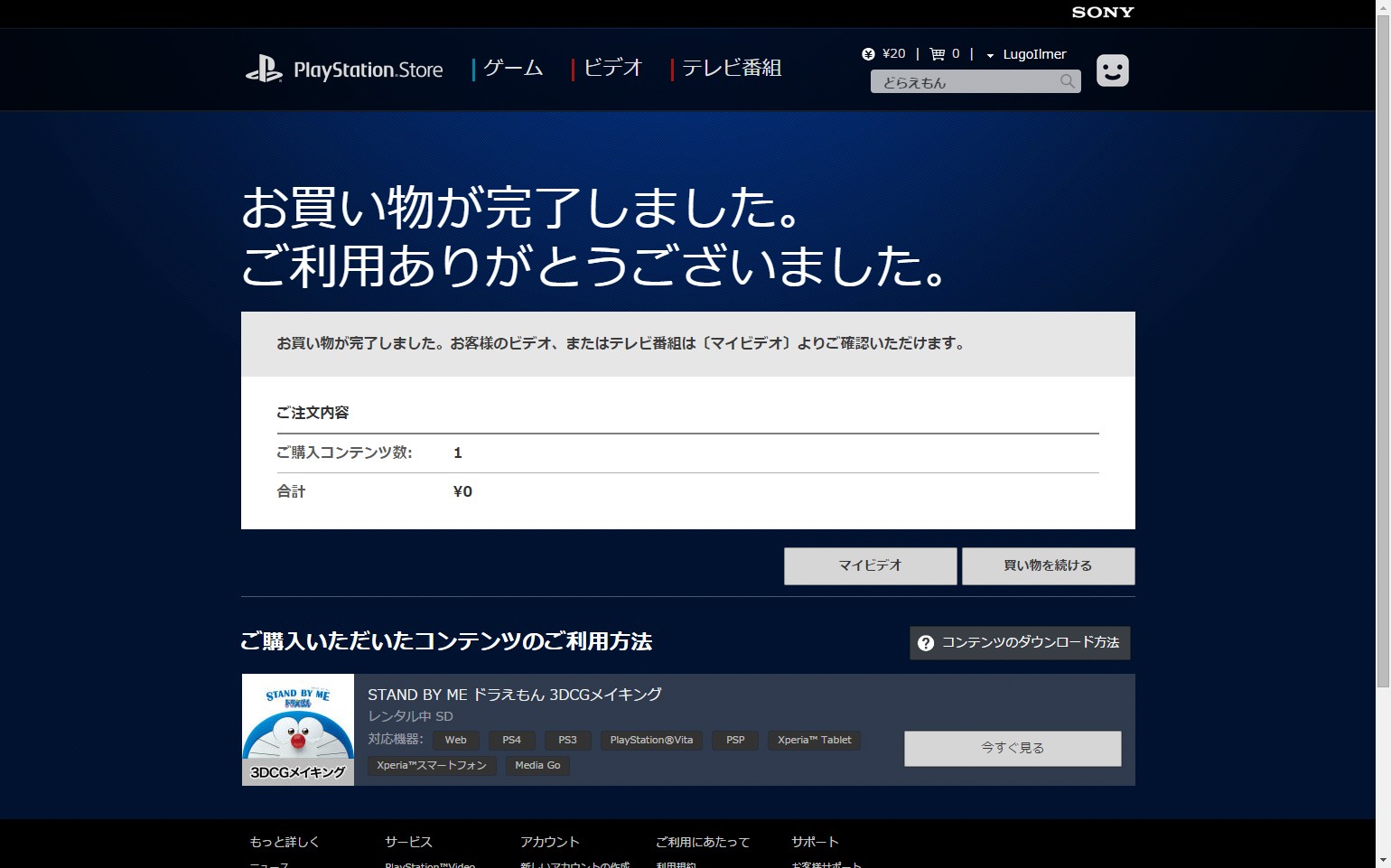
Task: Open the ビデオ menu
Action: click(x=612, y=68)
